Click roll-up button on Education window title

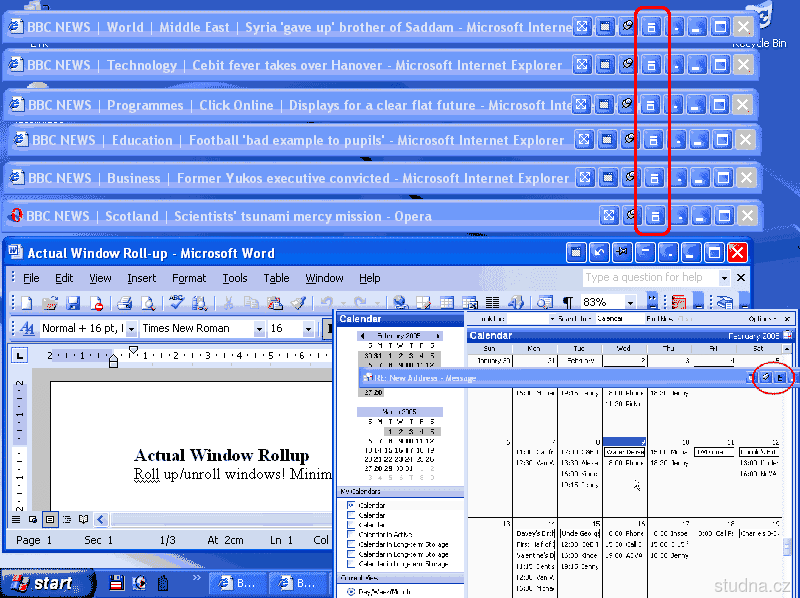(653, 140)
